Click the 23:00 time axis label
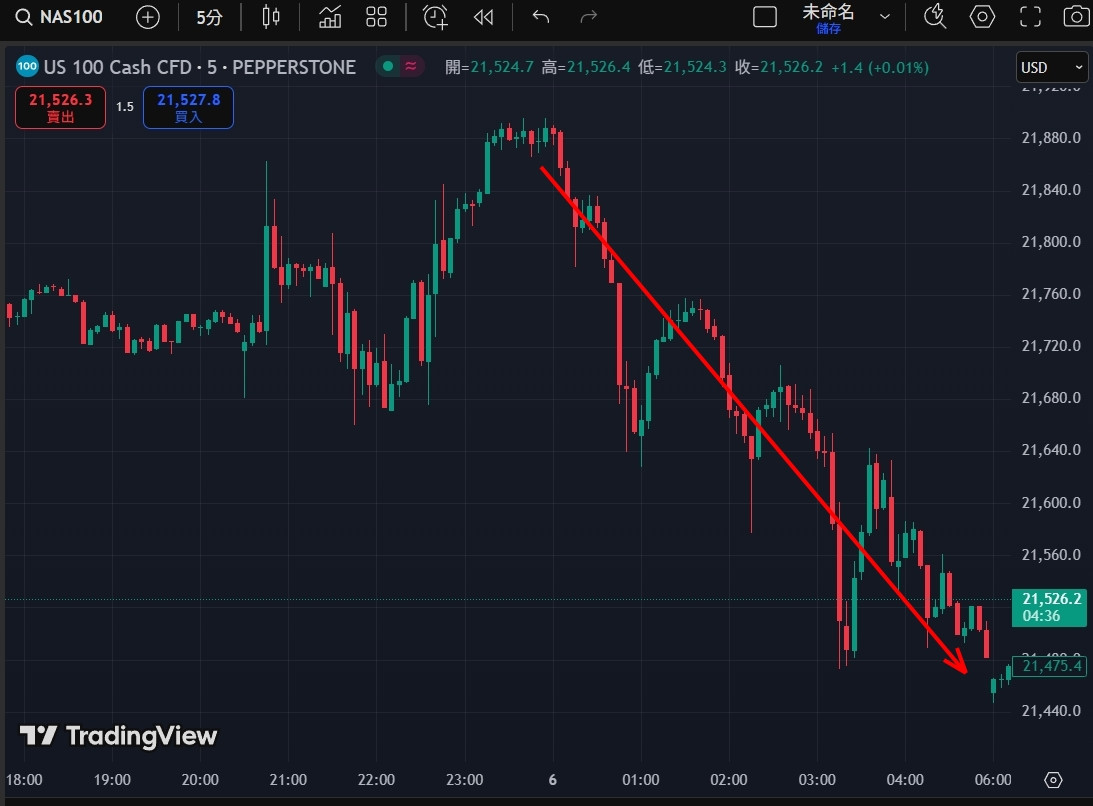Image resolution: width=1093 pixels, height=806 pixels. click(x=464, y=780)
